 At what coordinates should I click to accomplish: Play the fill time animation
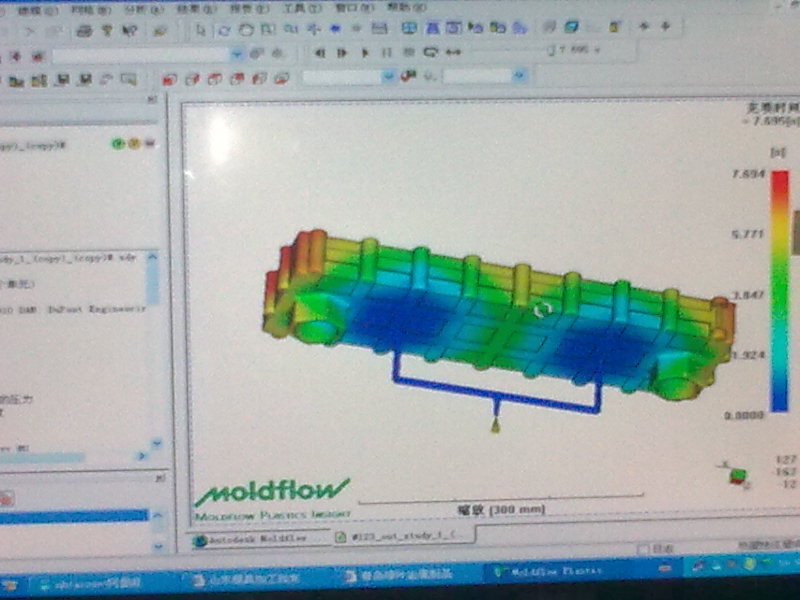pos(365,51)
